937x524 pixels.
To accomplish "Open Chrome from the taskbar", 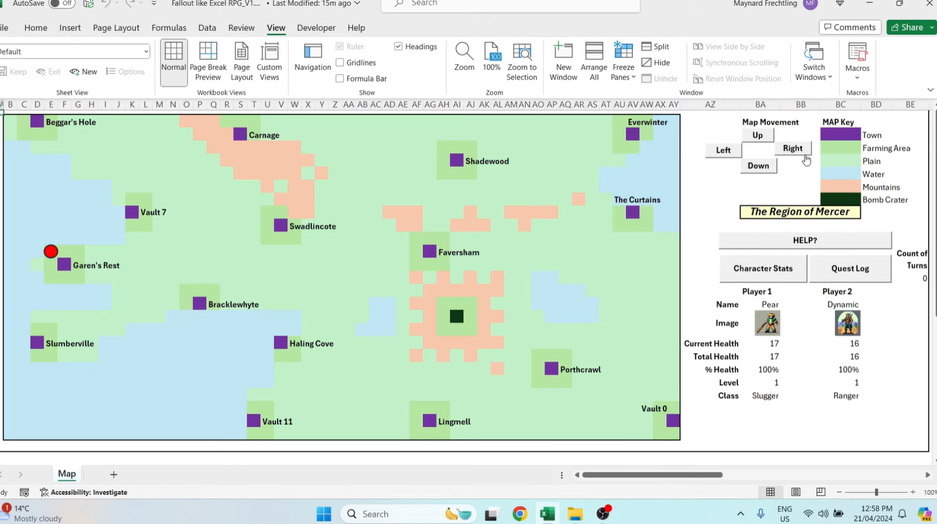I will 519,514.
